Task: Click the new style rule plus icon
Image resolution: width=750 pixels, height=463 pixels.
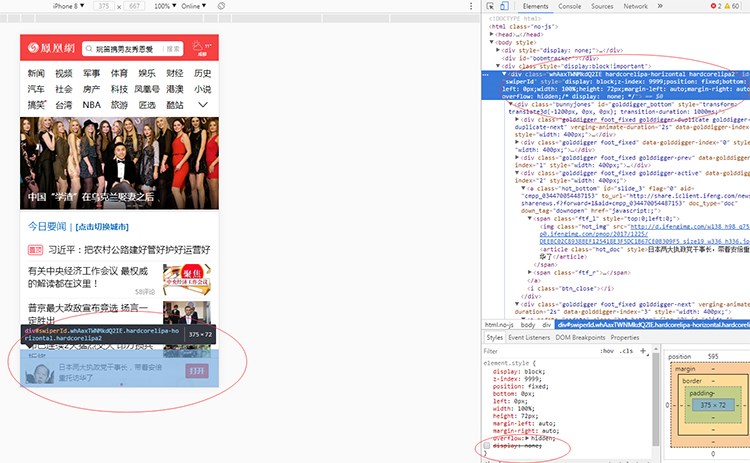Action: click(643, 351)
